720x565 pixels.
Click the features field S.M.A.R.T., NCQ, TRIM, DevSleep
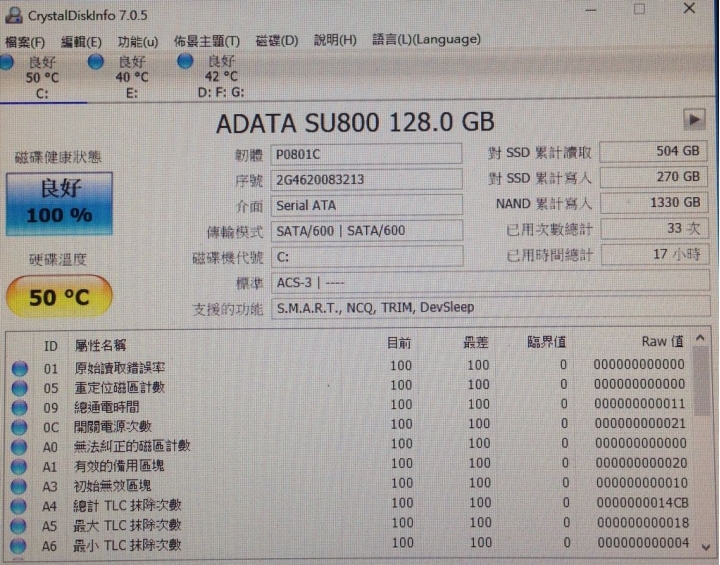click(491, 307)
